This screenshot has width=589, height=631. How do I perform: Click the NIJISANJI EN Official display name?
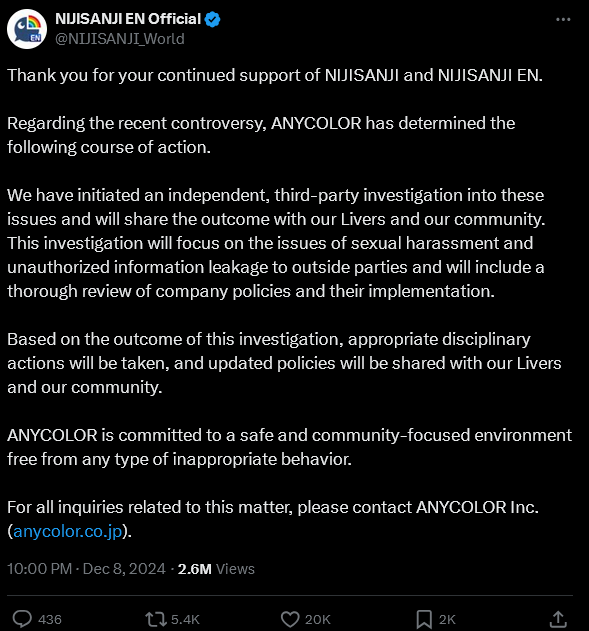[128, 19]
